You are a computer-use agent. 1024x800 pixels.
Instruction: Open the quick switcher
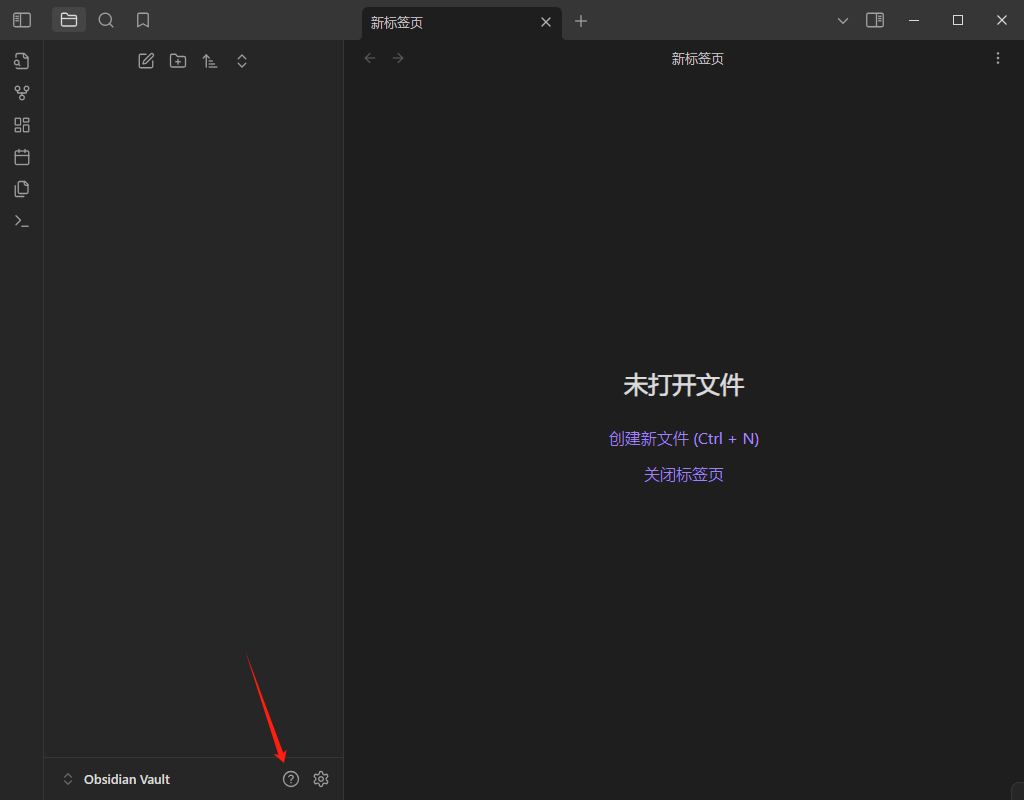(21, 60)
